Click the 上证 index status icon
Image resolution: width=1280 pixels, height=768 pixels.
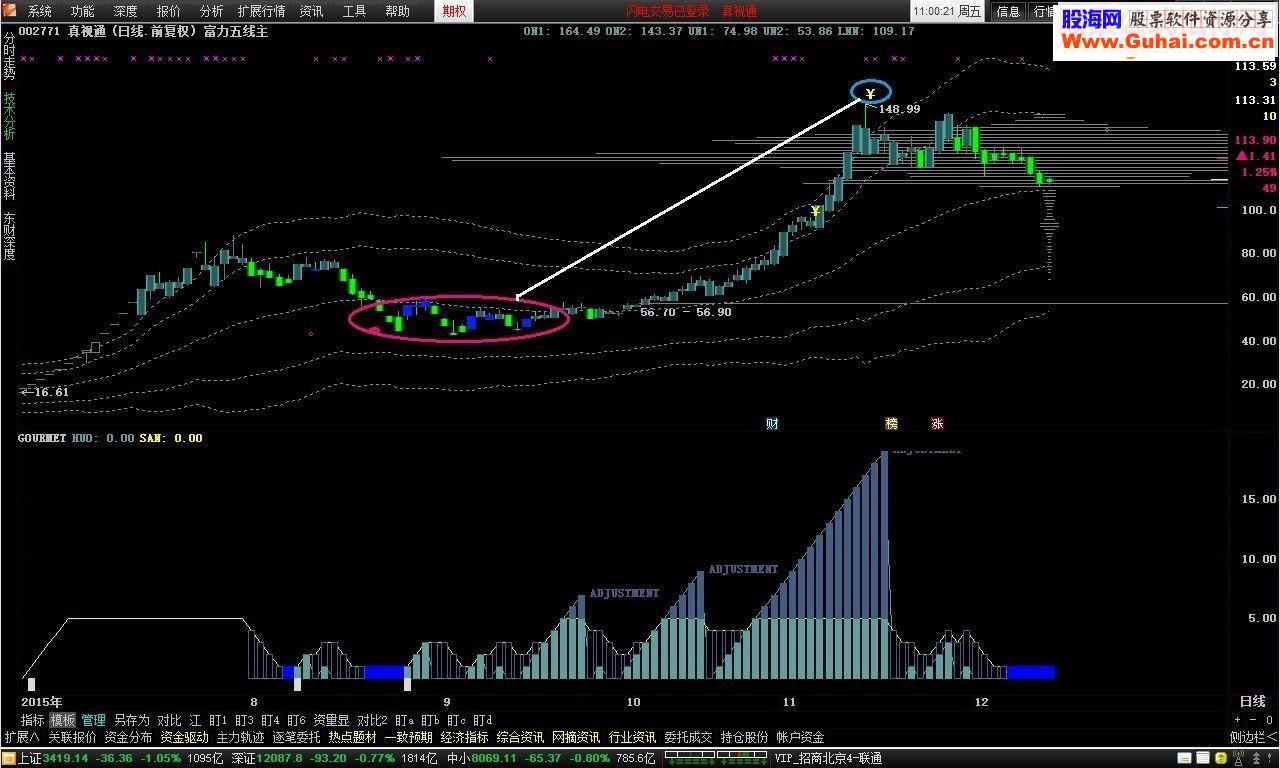tap(9, 759)
